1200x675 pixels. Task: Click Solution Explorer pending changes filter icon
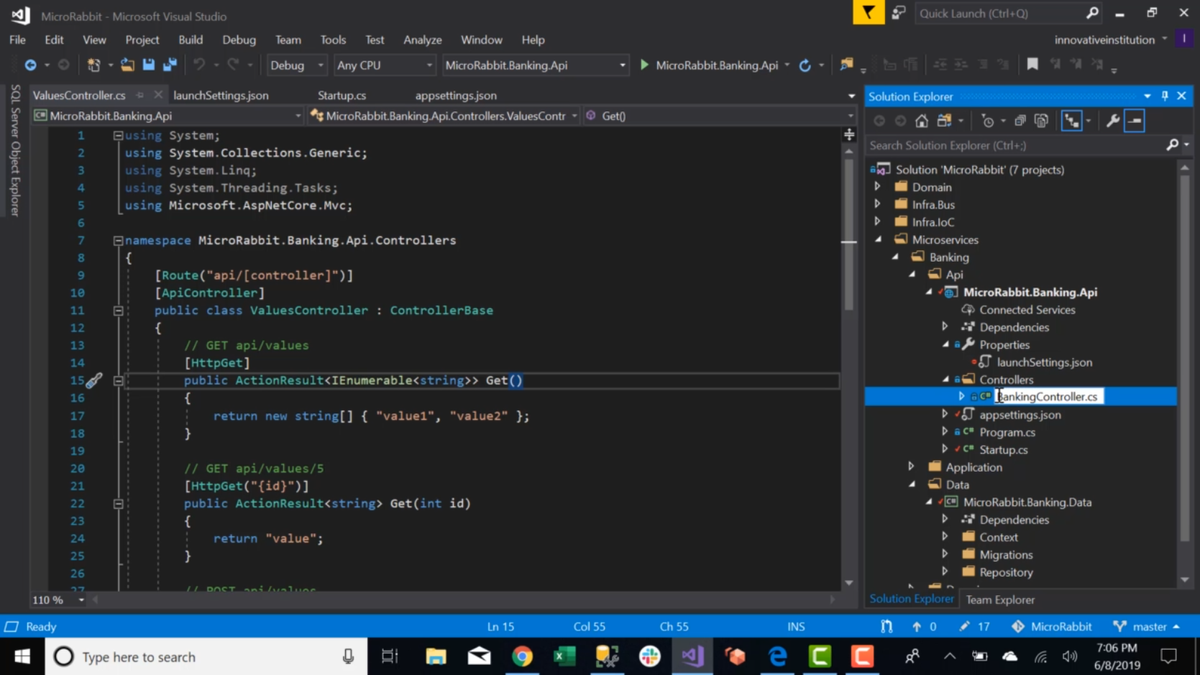[988, 121]
